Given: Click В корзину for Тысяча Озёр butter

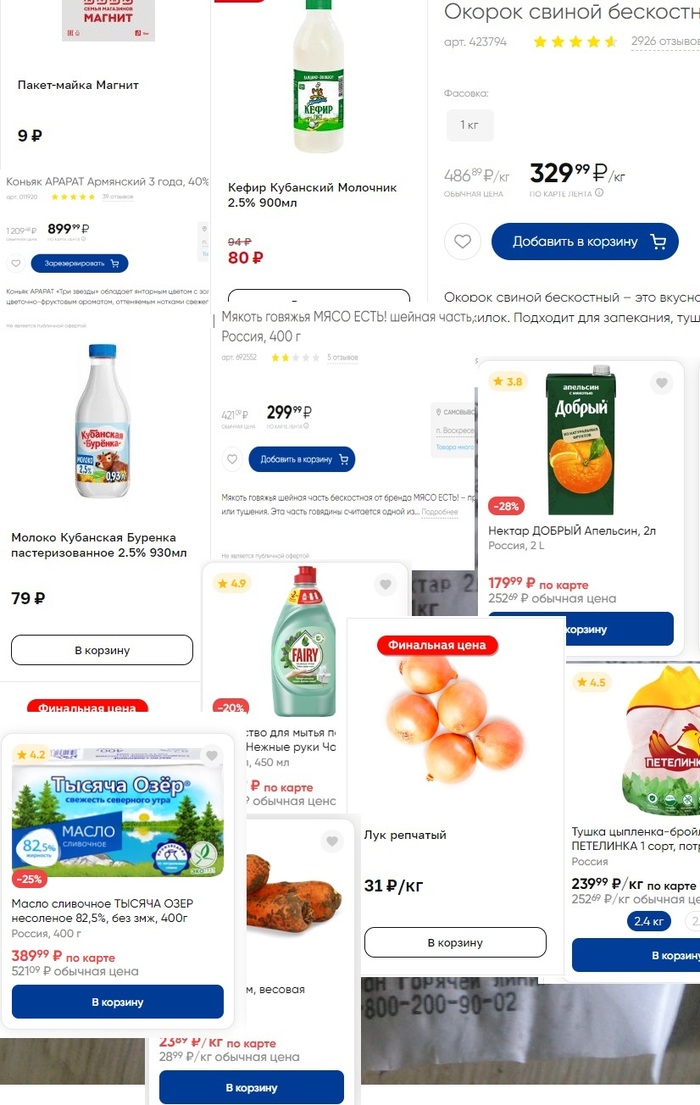Looking at the screenshot, I should pyautogui.click(x=118, y=1001).
